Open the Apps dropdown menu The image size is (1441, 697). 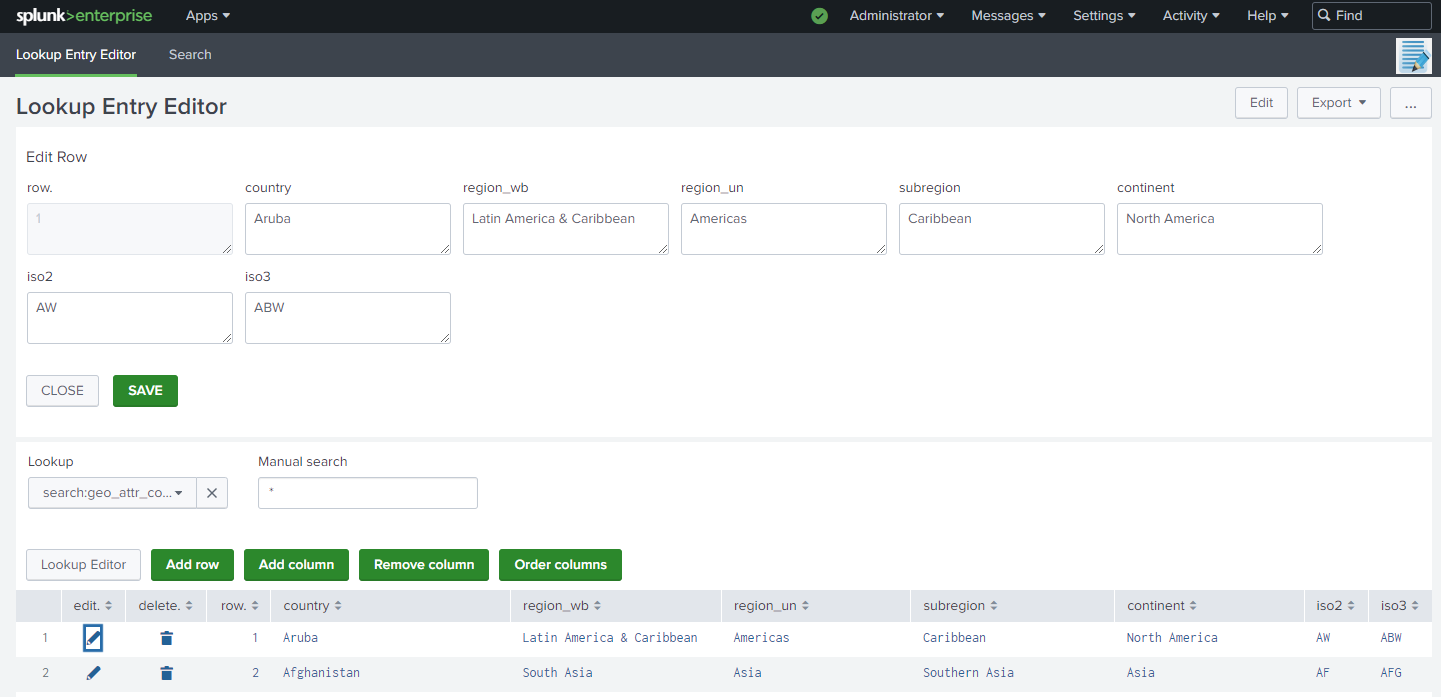point(208,16)
